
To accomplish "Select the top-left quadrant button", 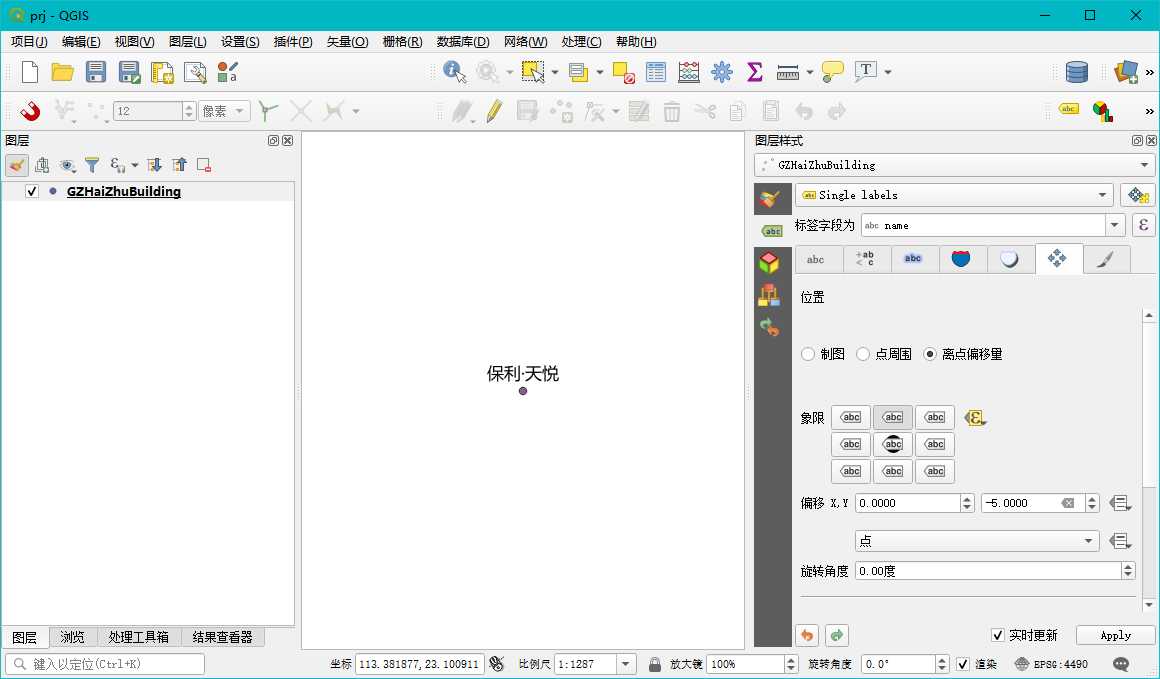I will tap(851, 417).
